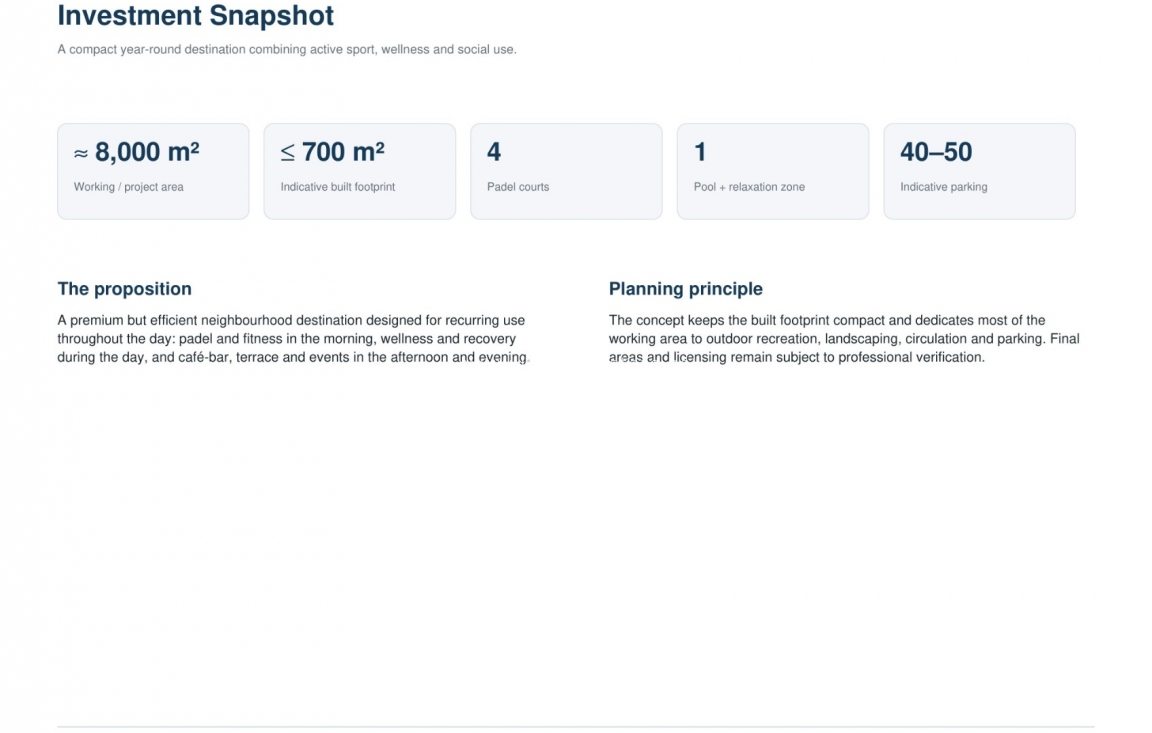1152x733 pixels.
Task: Click the Indicative built footprint label
Action: pos(337,187)
